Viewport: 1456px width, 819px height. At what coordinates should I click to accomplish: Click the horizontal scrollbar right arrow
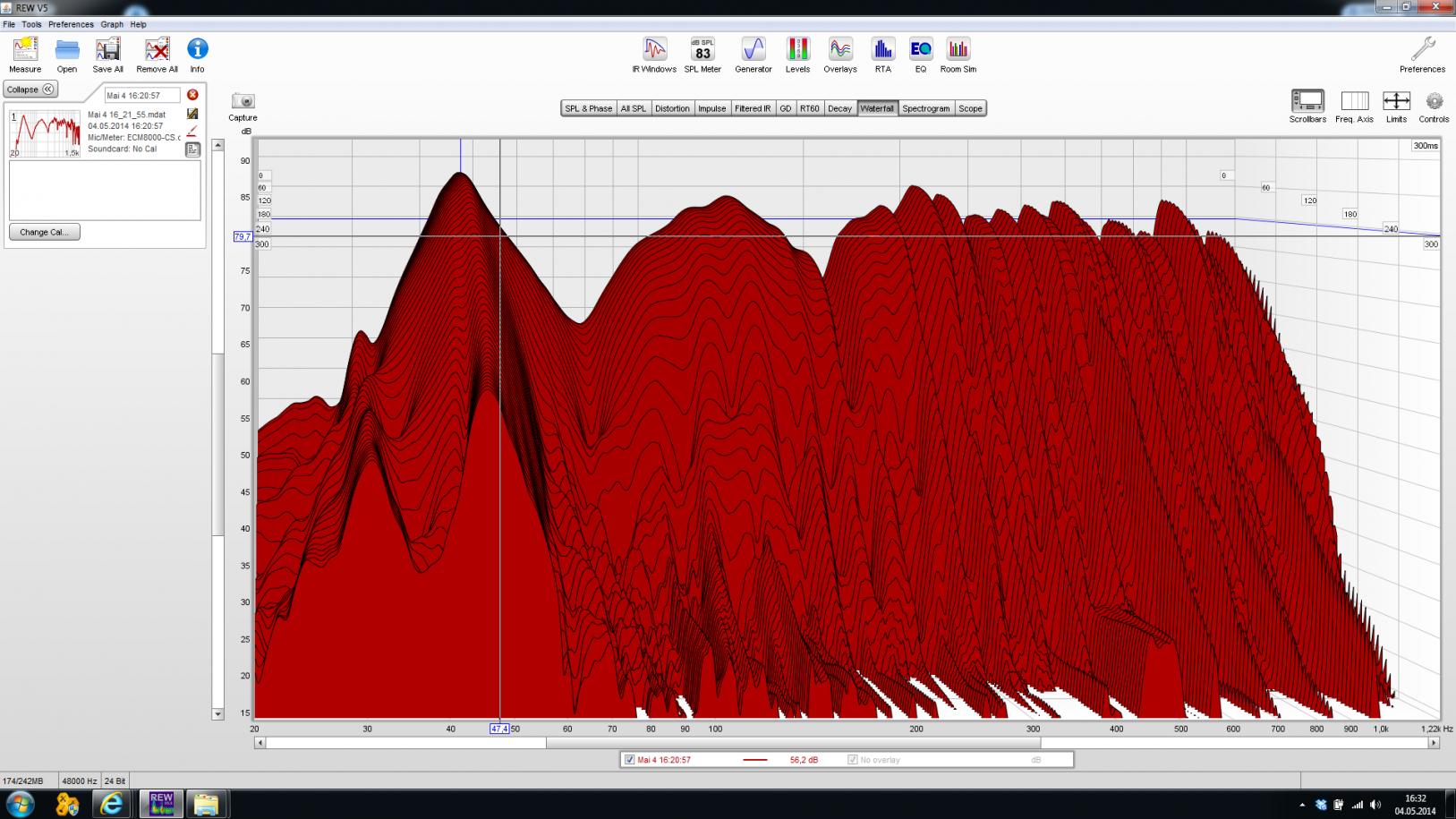tap(1434, 743)
